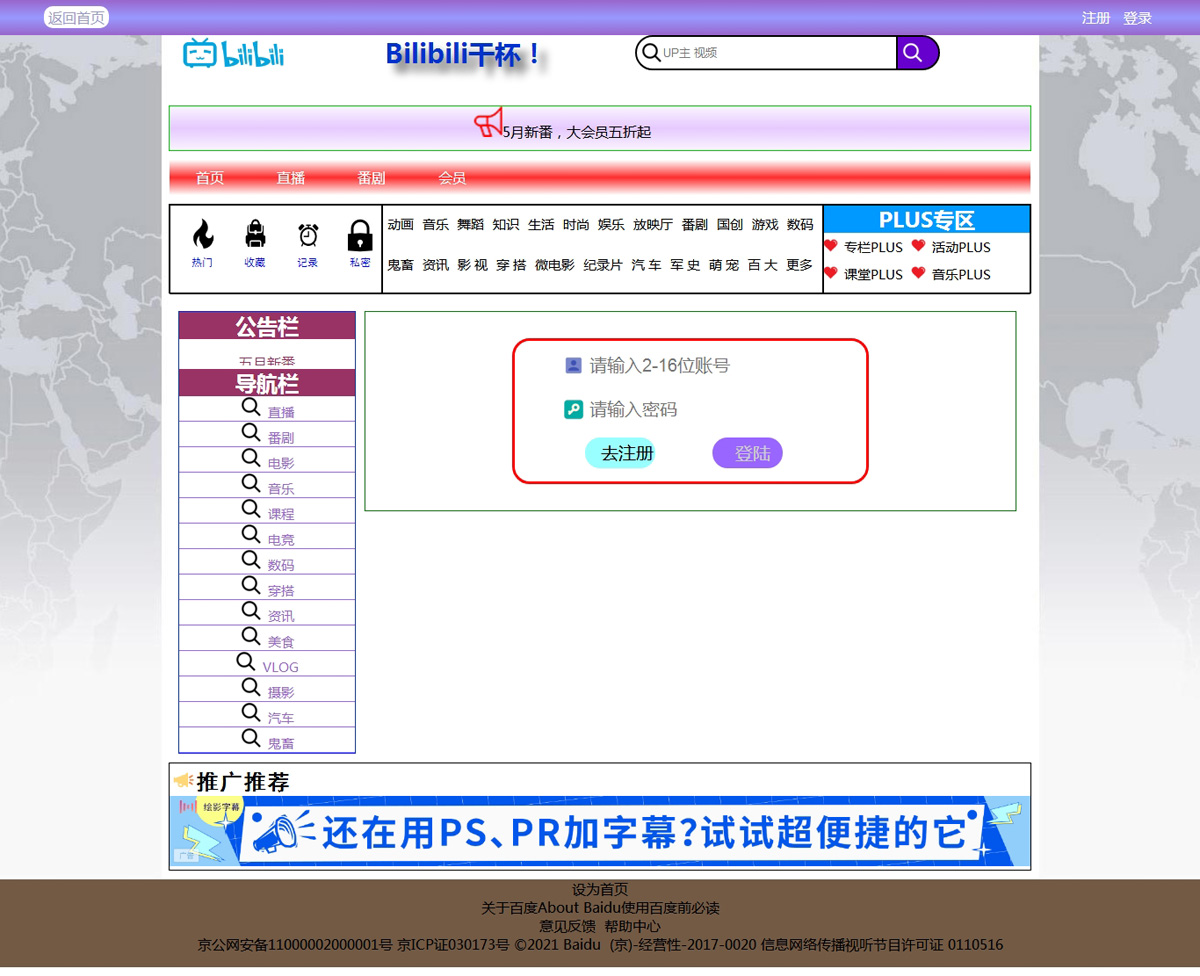Click 设为首页 in footer
Viewport: 1200px width, 976px height.
point(600,889)
